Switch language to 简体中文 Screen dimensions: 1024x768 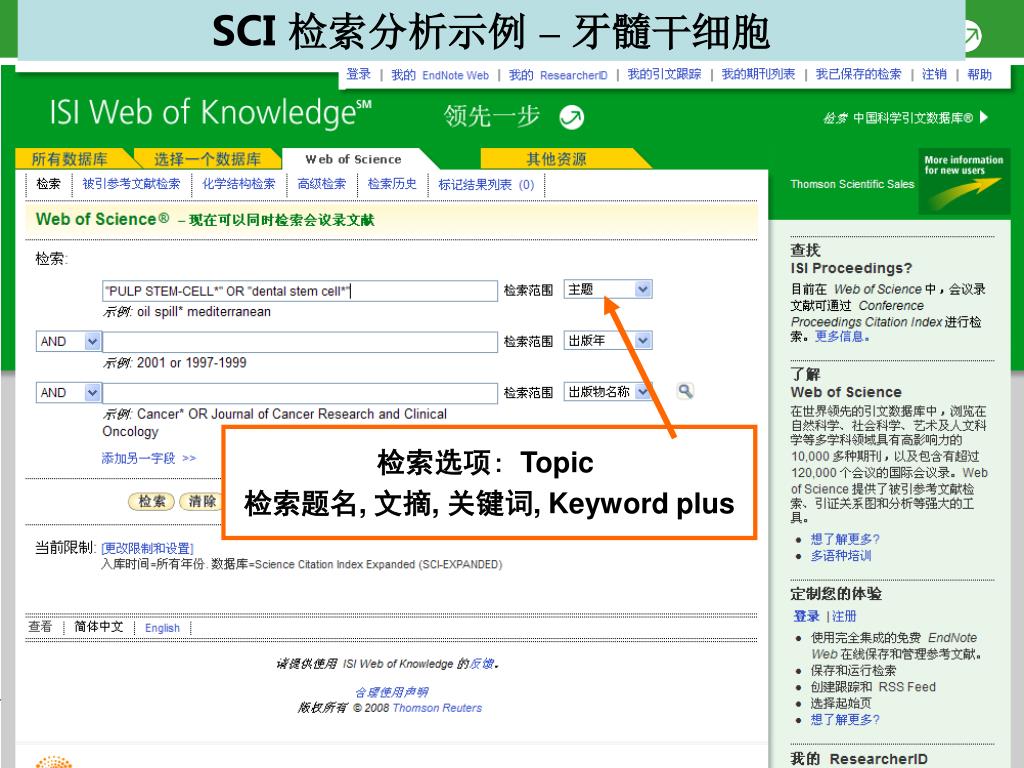pos(99,627)
